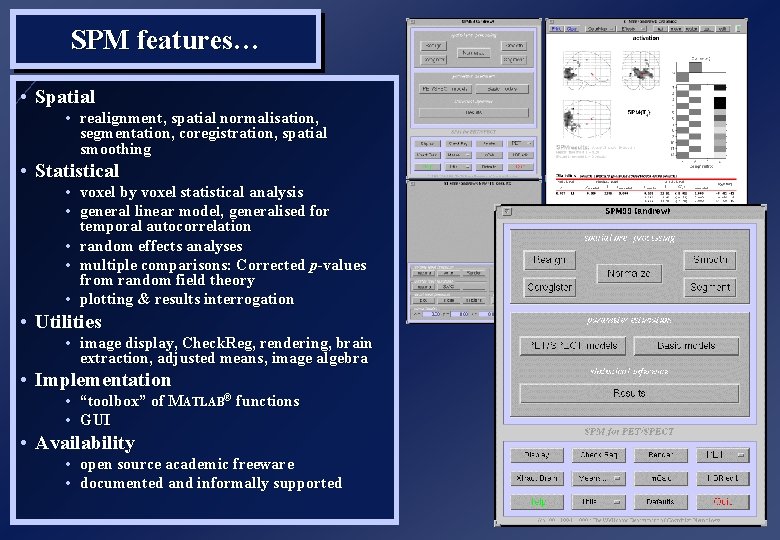780x540 pixels.
Task: Click Clear in the Graphics window toolbar
Action: click(x=572, y=29)
